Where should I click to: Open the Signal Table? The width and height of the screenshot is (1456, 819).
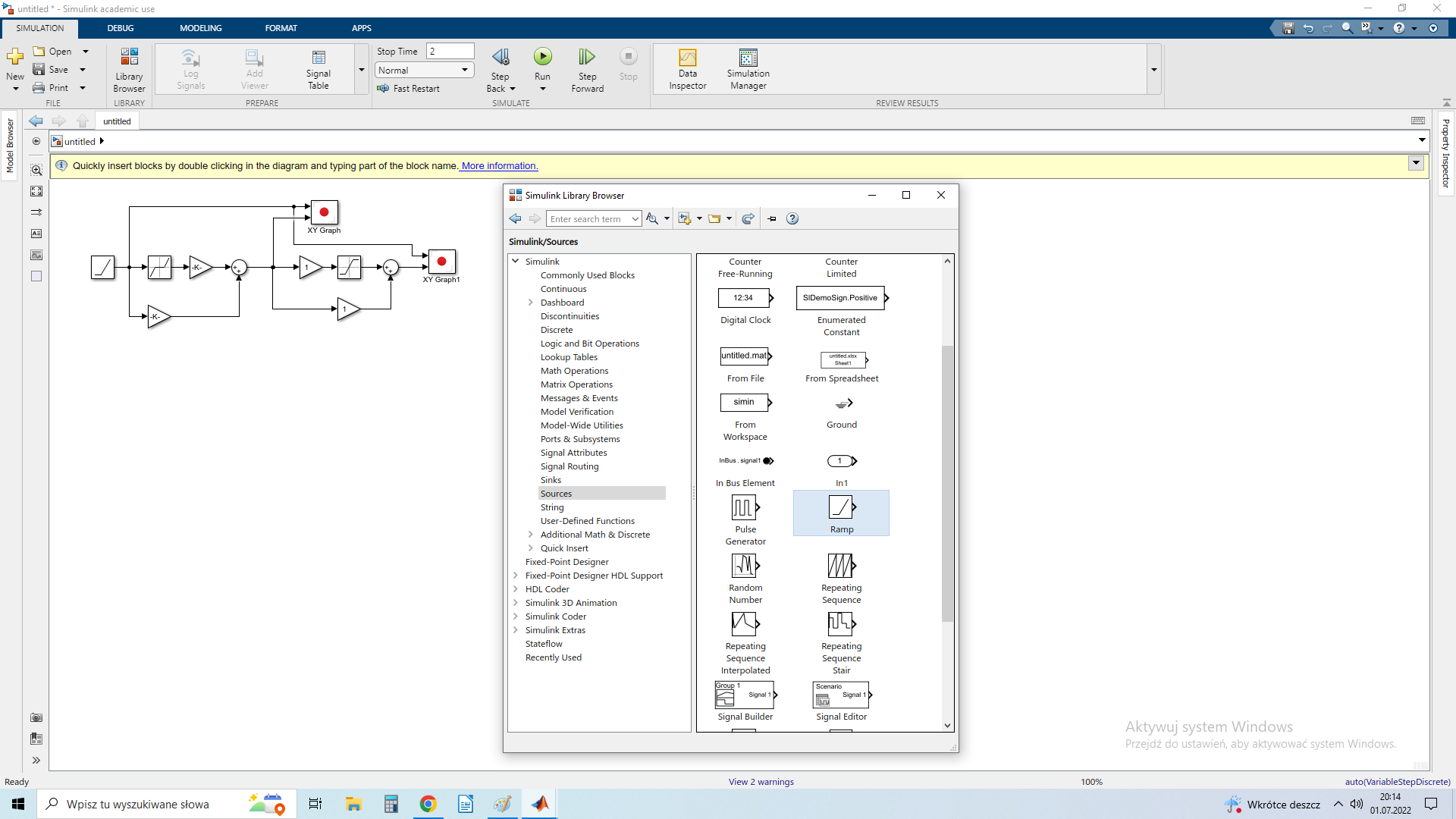tap(318, 69)
